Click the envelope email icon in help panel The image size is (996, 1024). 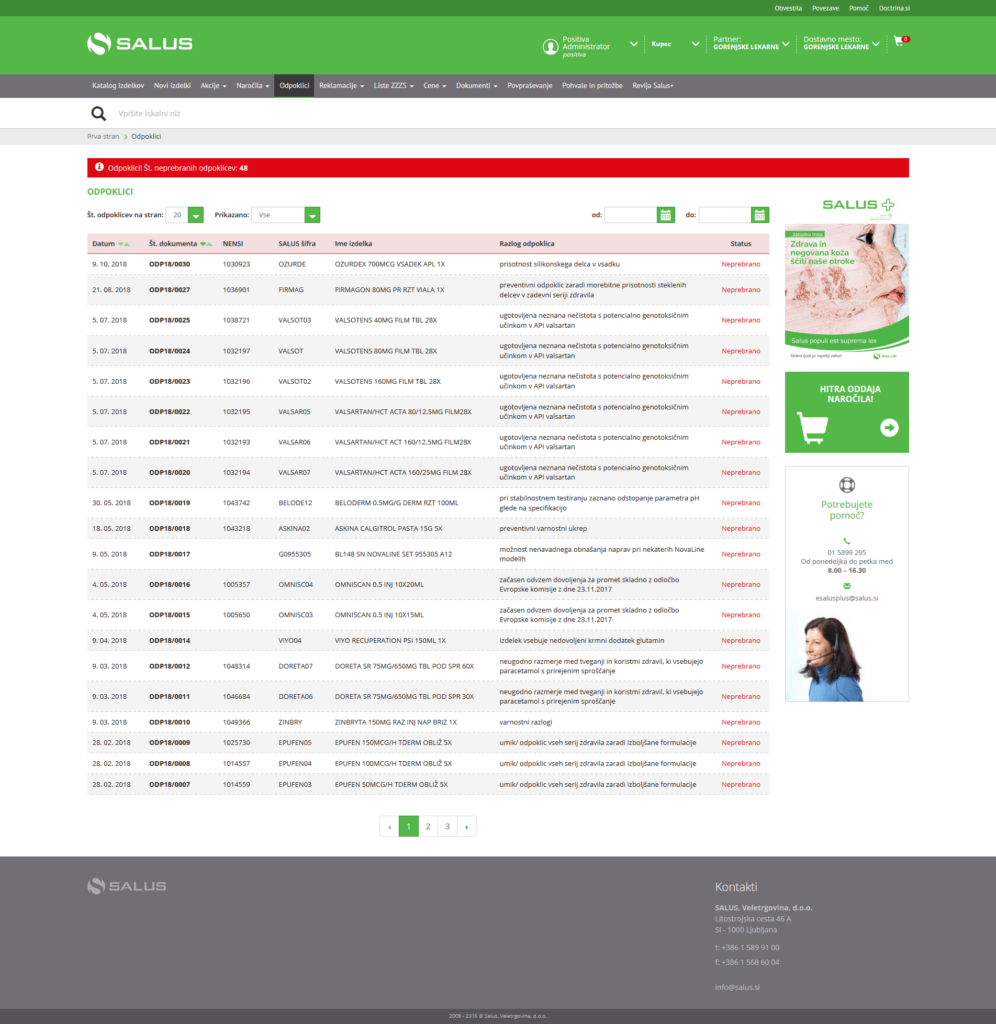point(847,586)
